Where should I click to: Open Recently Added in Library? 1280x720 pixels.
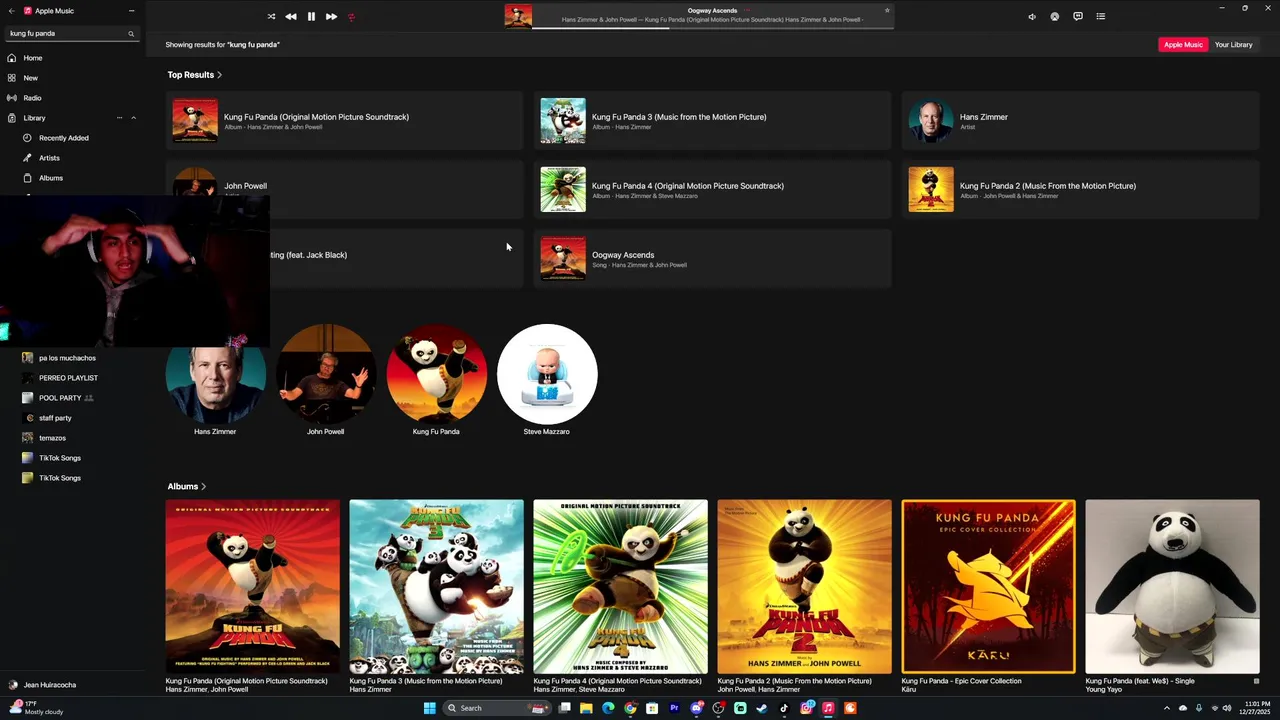click(63, 138)
